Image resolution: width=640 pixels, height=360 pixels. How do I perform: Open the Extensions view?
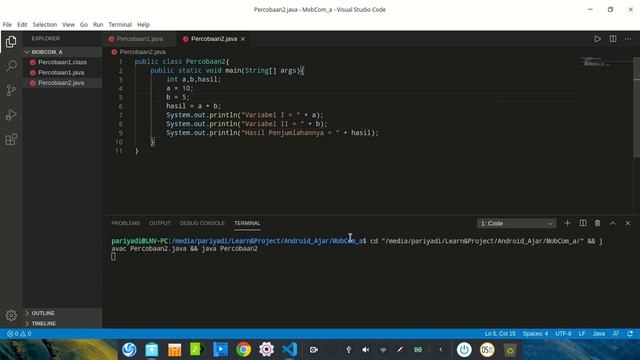11,140
